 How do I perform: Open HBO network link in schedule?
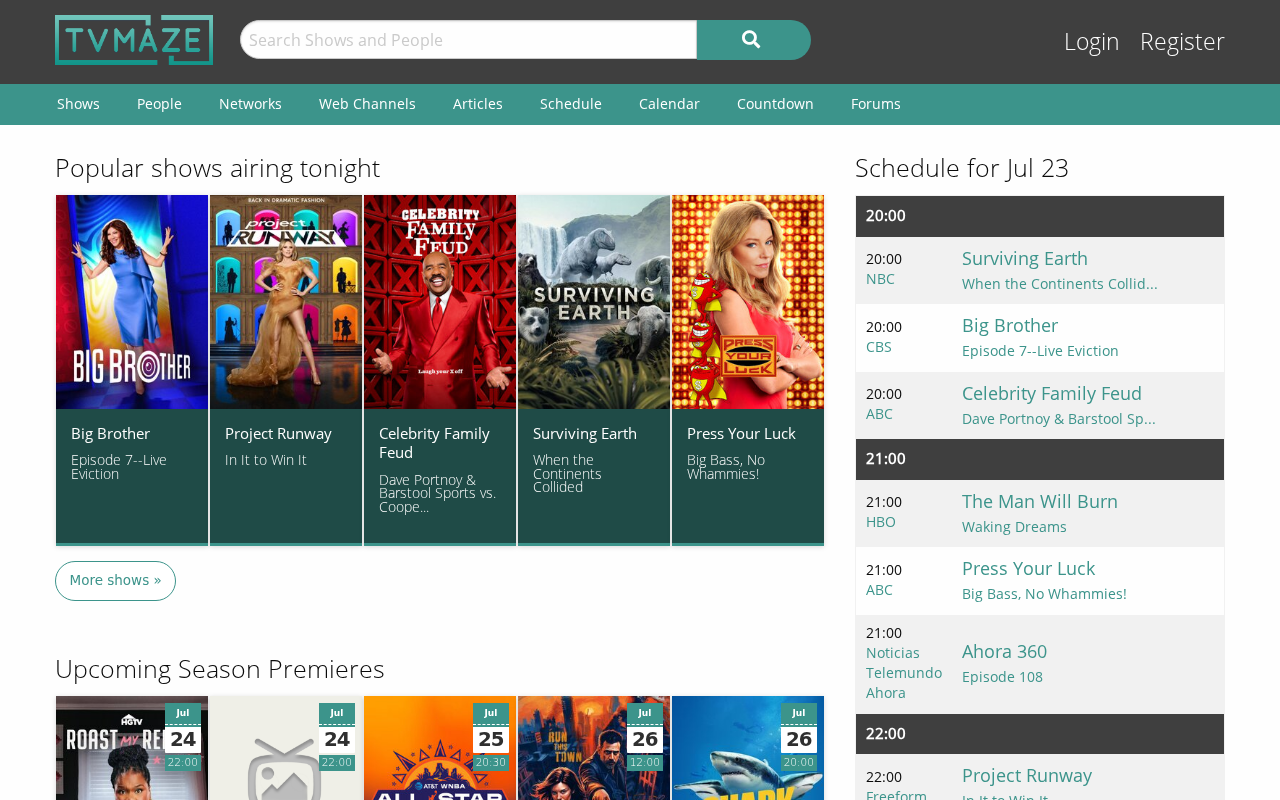881,522
